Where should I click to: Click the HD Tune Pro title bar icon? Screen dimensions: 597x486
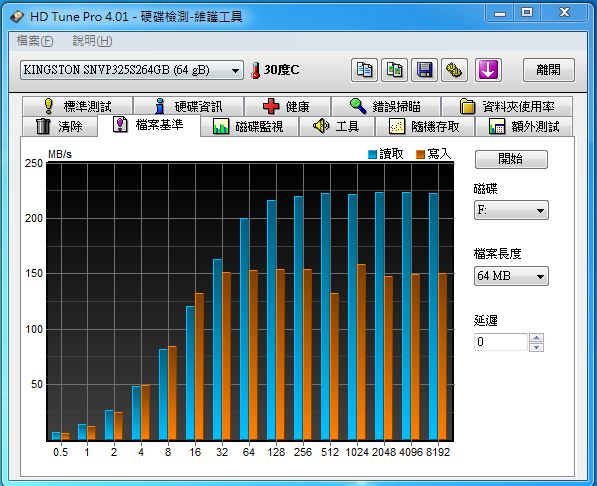tap(17, 17)
